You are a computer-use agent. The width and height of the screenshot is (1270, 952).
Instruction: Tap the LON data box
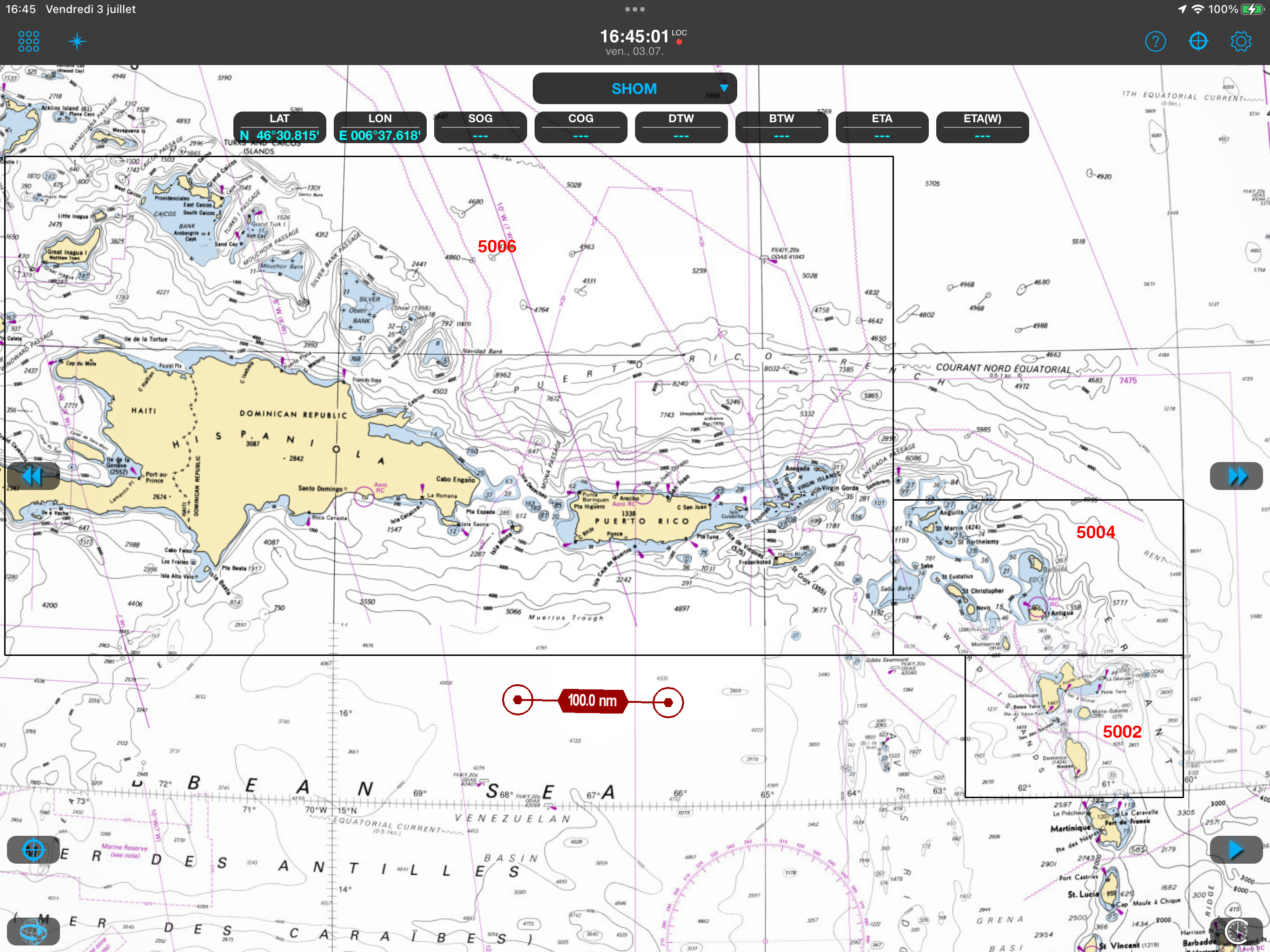380,127
